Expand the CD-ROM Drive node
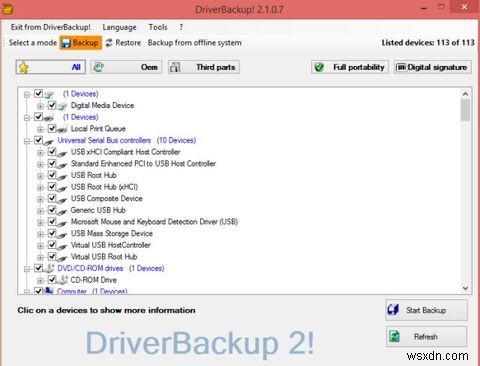This screenshot has height=366, width=480. click(40, 281)
